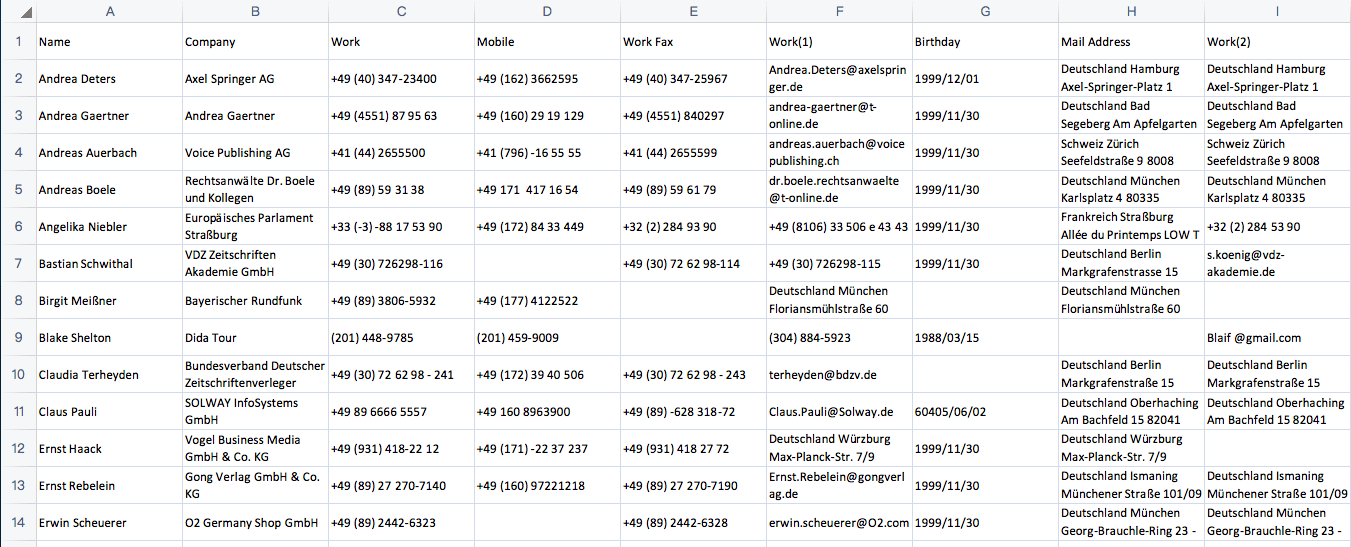Select row 9 header
1351x547 pixels.
pos(18,338)
